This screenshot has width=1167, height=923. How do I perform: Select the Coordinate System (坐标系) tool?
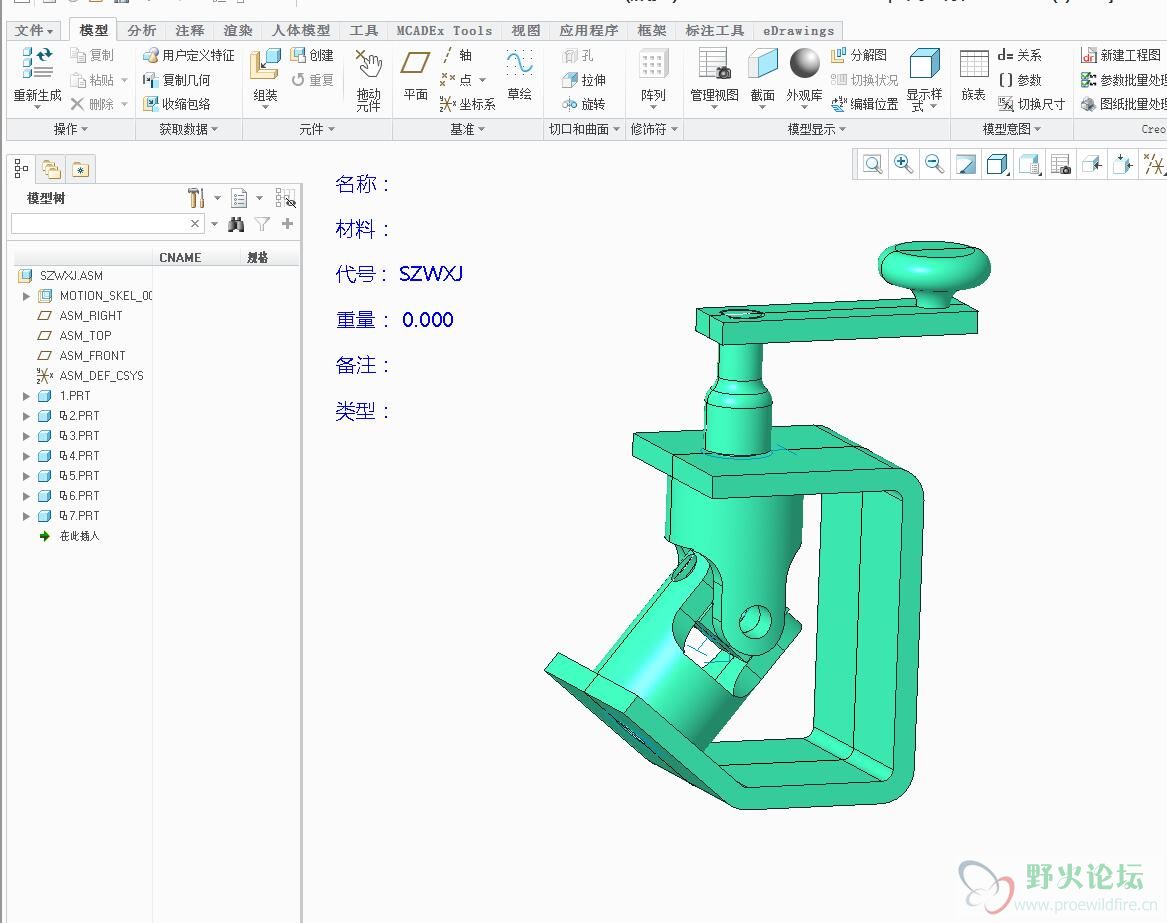coord(467,104)
